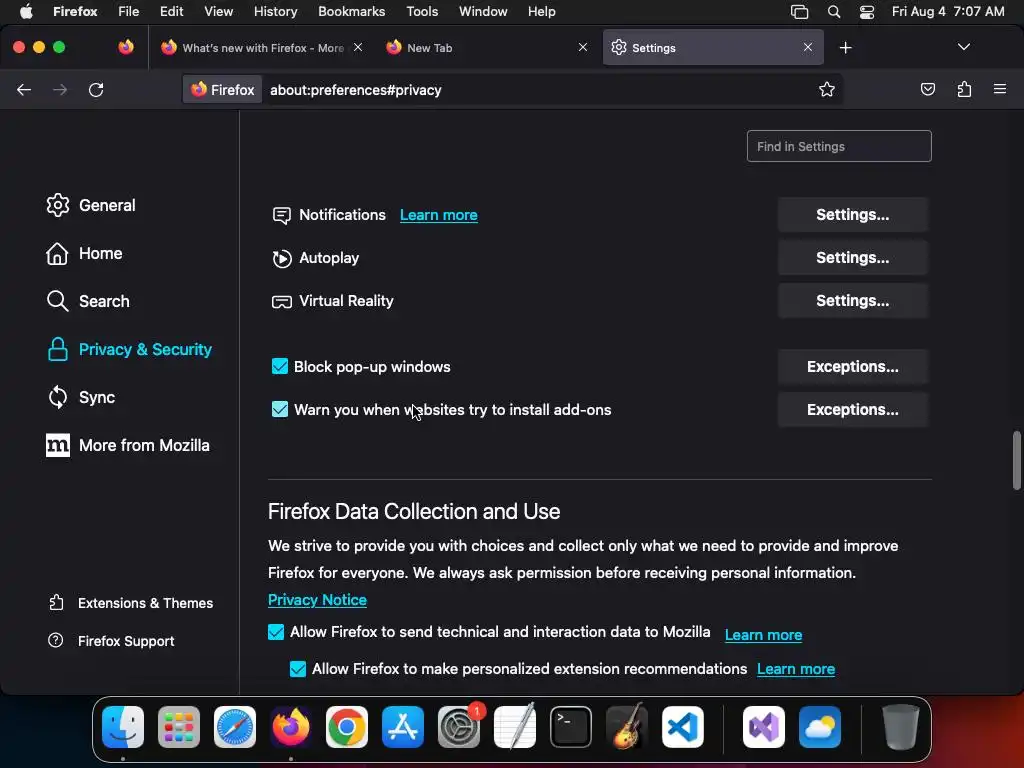Screen dimensions: 1024x768
Task: Open the History menu
Action: (275, 12)
